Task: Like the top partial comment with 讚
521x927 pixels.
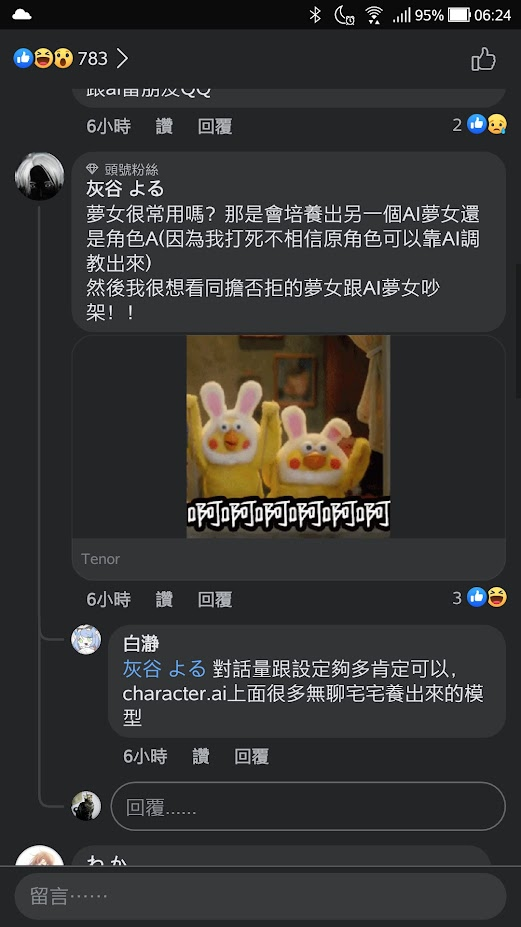Action: tap(164, 126)
